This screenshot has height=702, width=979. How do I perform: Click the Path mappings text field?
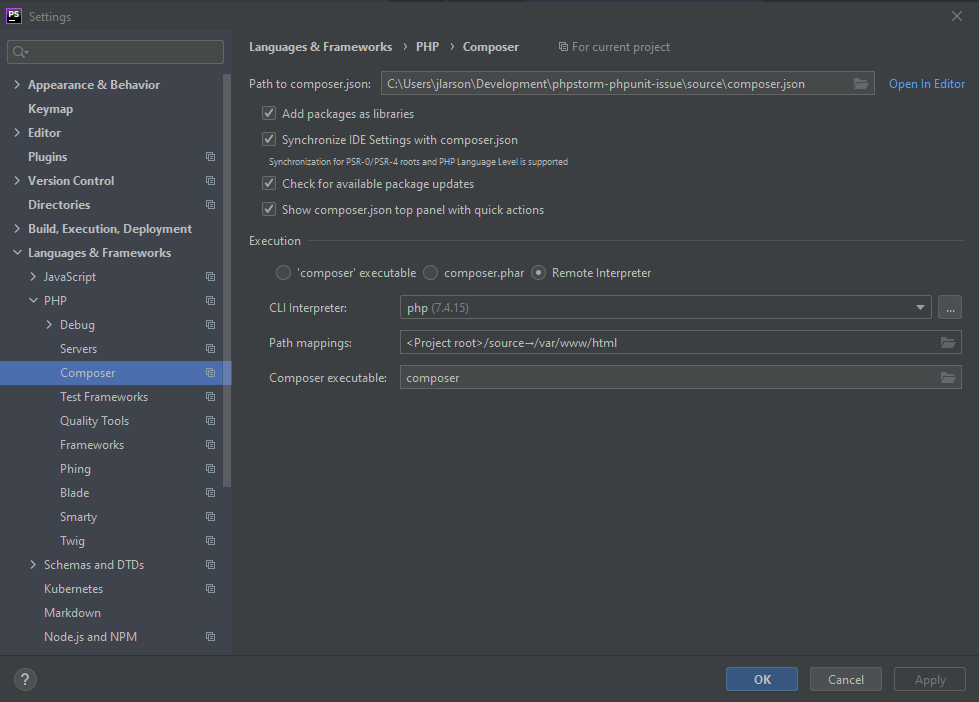coord(681,342)
